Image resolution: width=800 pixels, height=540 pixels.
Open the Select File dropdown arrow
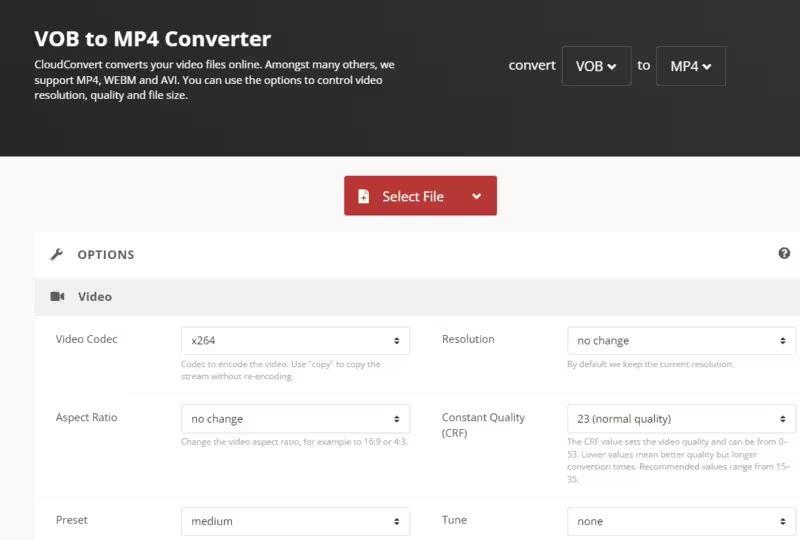477,196
